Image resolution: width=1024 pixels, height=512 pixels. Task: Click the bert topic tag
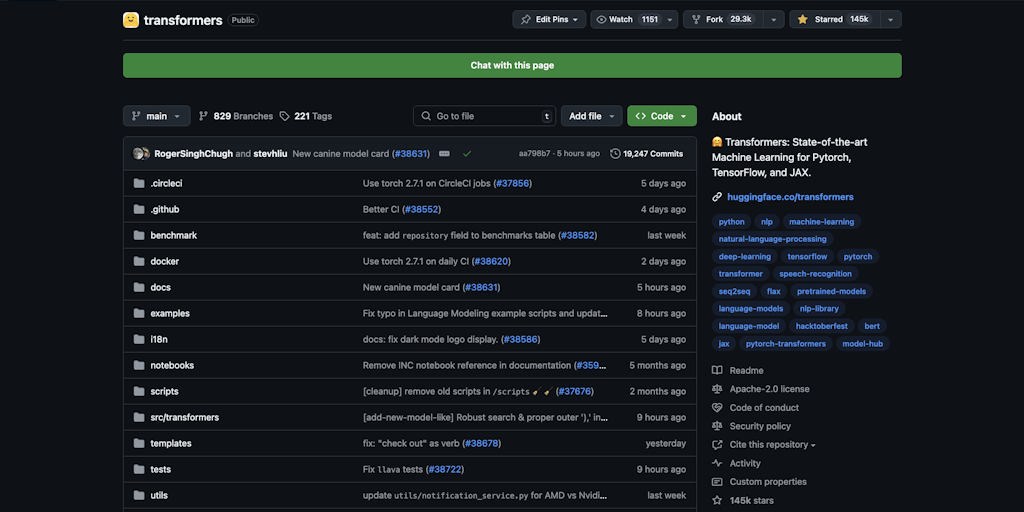coord(872,326)
